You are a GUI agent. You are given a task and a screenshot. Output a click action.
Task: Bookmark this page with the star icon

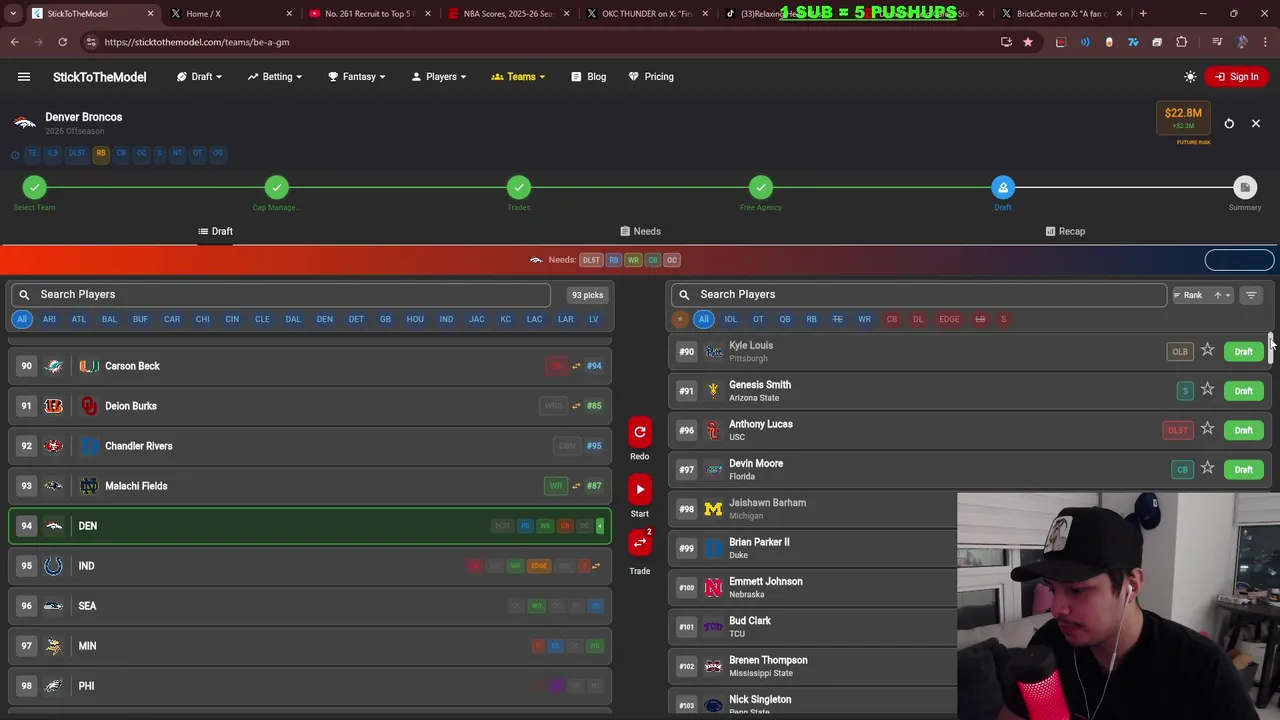(1028, 42)
